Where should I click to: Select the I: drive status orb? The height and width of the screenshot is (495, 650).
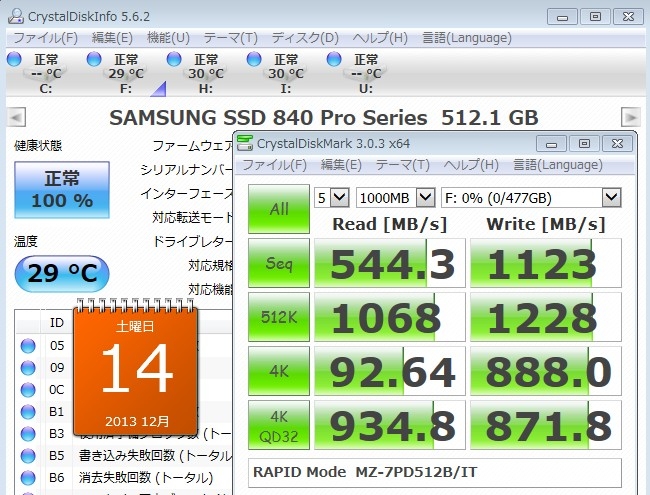click(254, 59)
